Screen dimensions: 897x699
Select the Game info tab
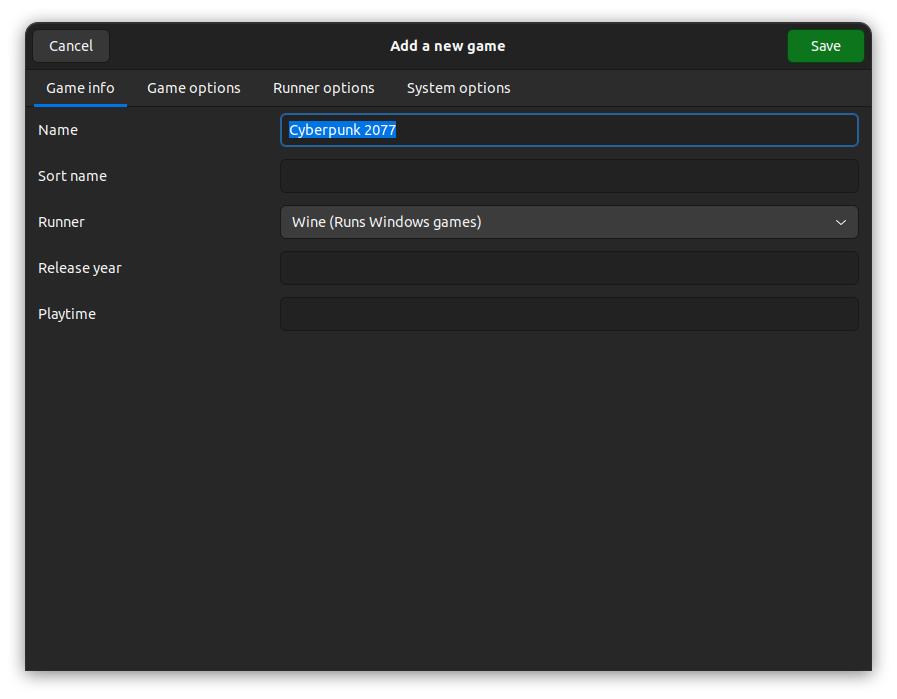click(80, 88)
